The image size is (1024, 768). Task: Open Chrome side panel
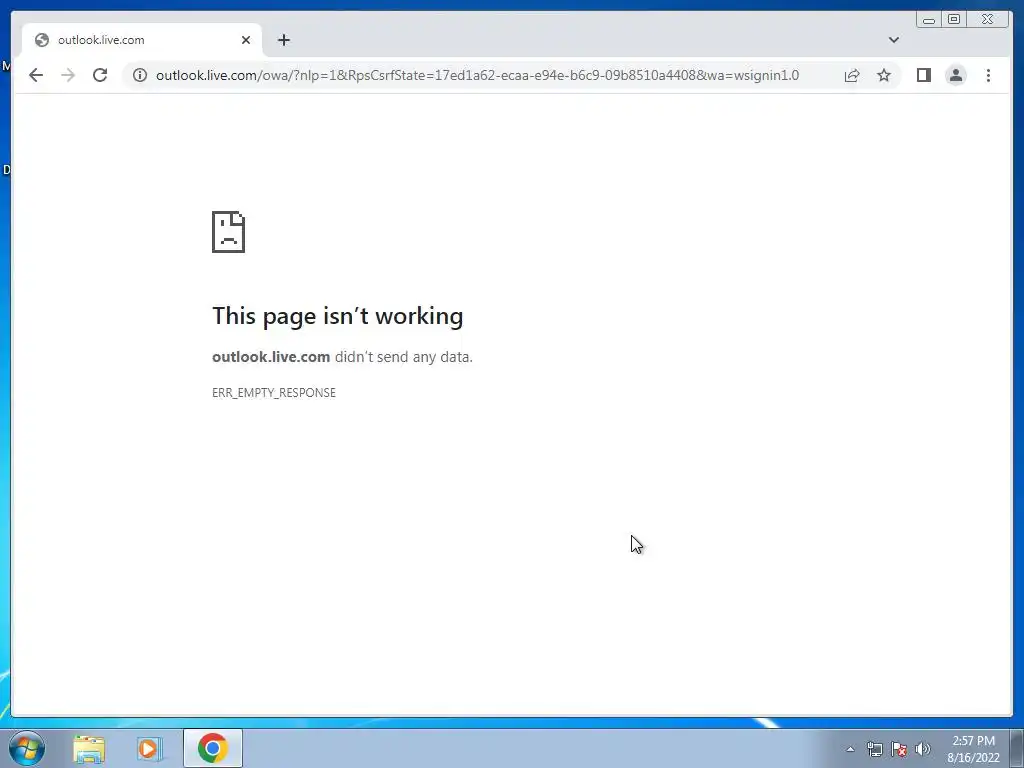tap(923, 75)
